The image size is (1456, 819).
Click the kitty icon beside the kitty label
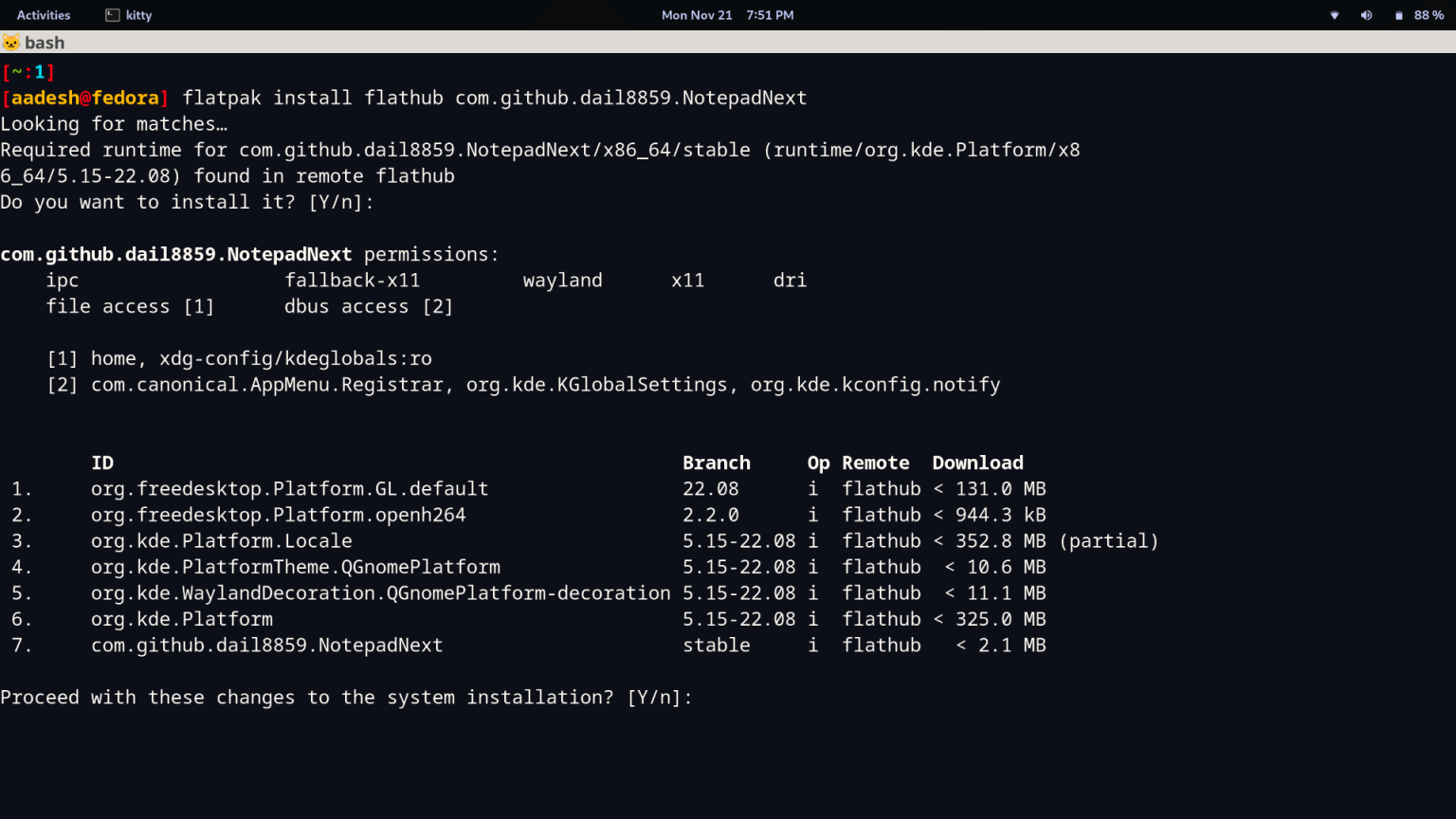click(111, 14)
